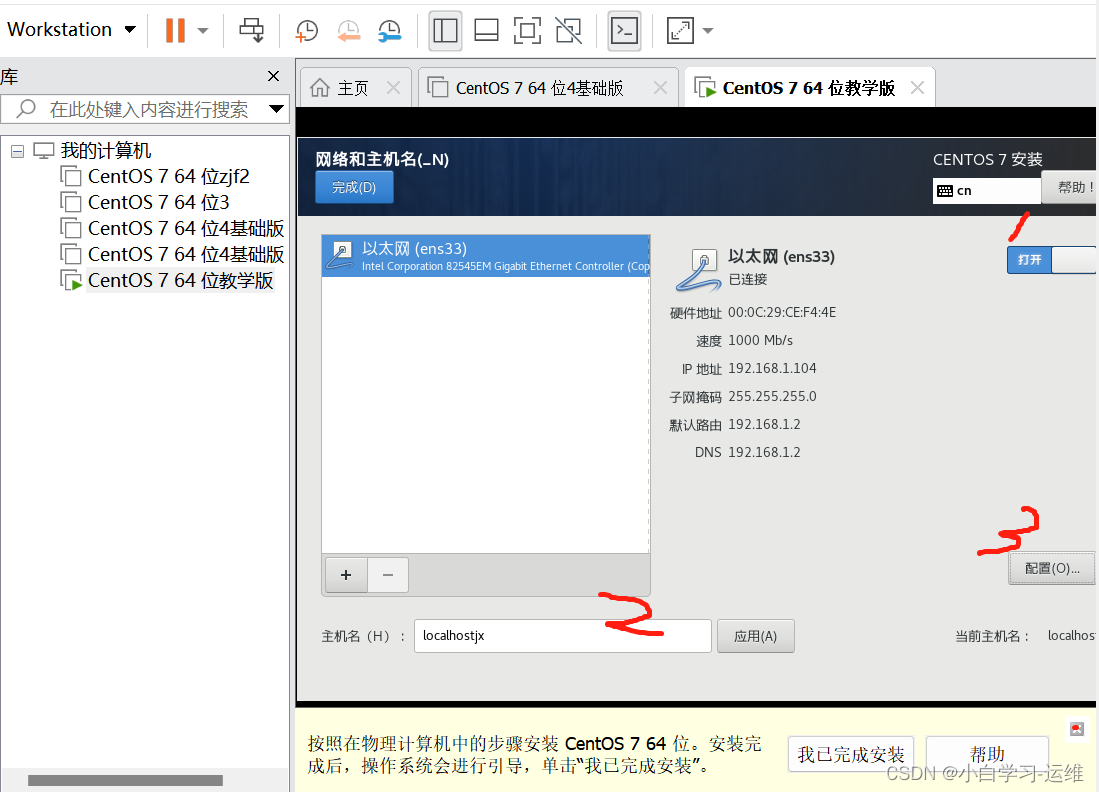Apply the hostname with 应用(A)
The width and height of the screenshot is (1099, 792).
pos(756,636)
